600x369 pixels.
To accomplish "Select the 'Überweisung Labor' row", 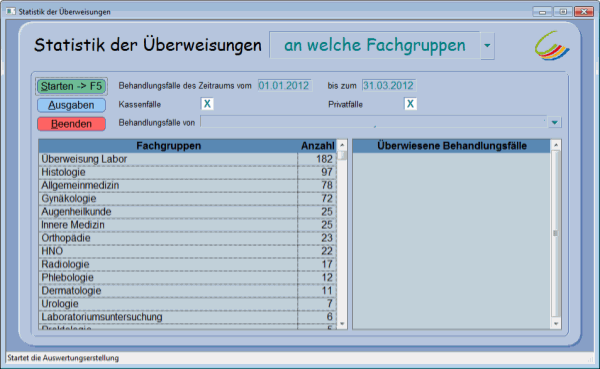I will click(x=188, y=159).
